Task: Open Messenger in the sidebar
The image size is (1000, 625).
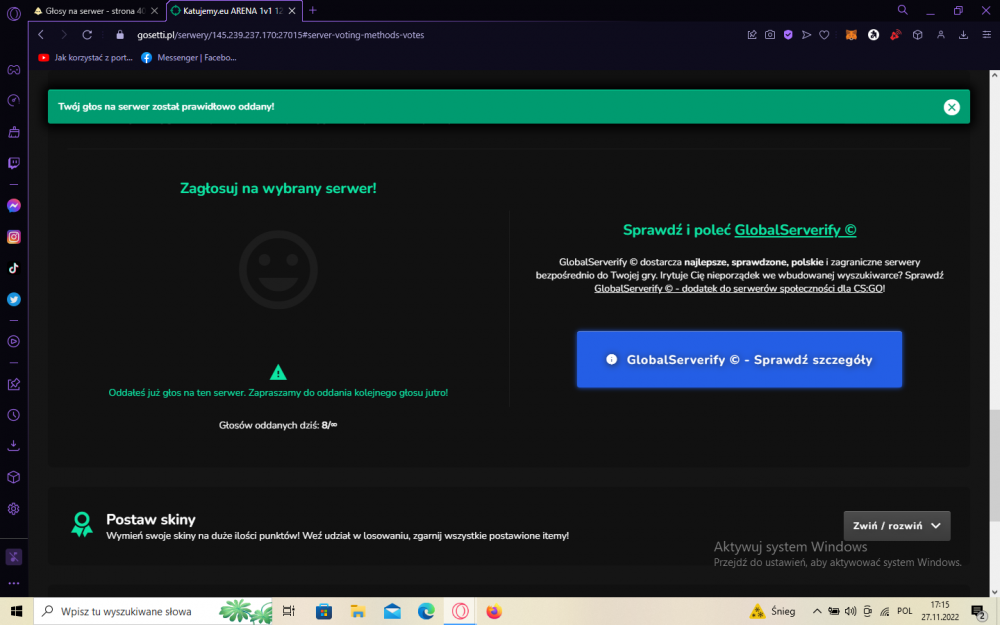Action: (x=13, y=205)
